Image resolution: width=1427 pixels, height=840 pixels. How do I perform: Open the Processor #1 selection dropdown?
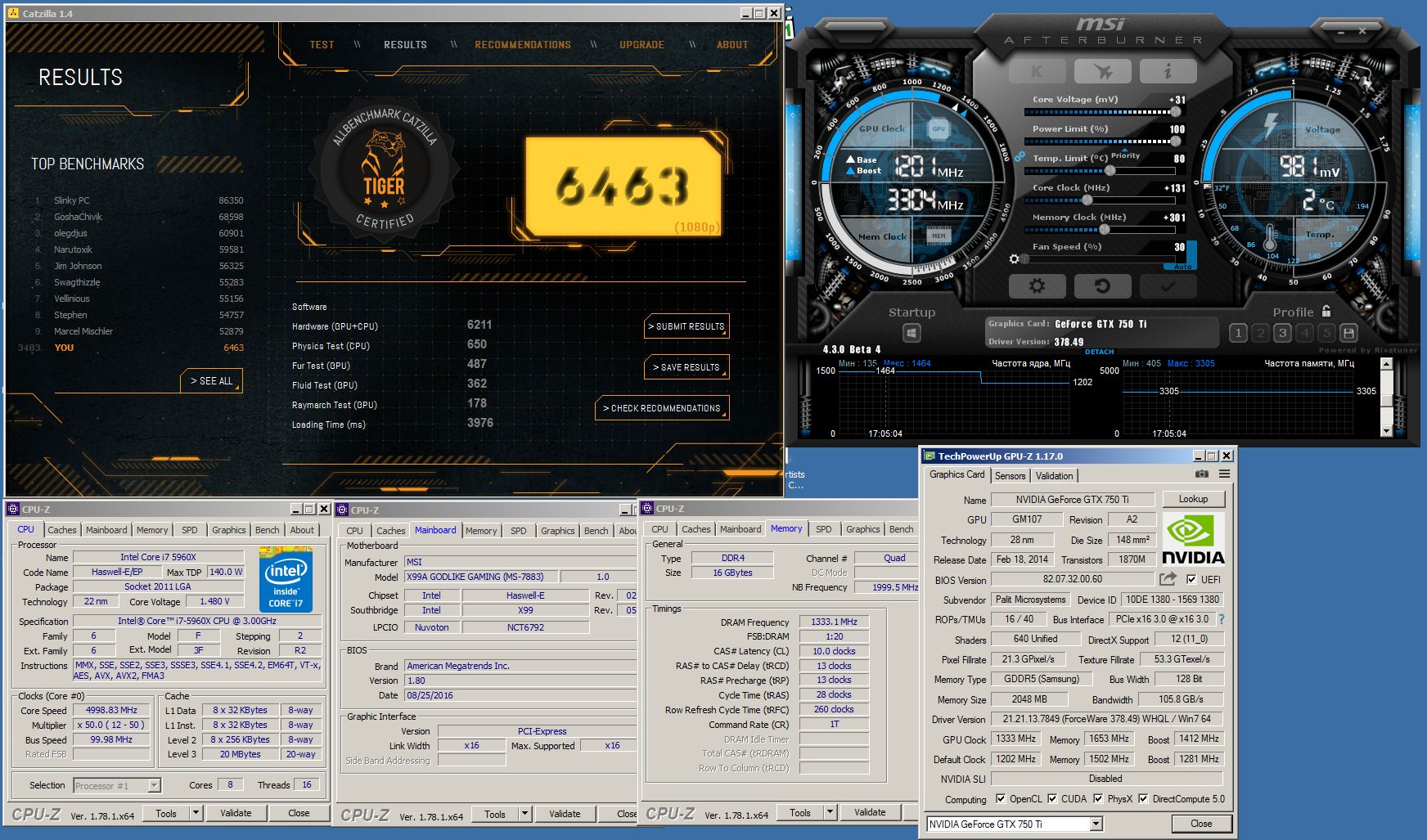click(x=154, y=785)
